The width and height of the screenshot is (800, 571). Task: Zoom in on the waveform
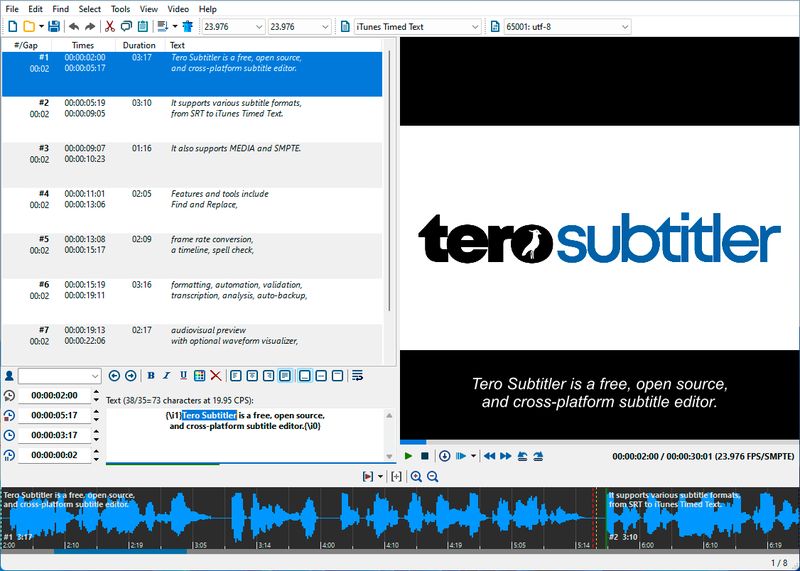(x=416, y=477)
